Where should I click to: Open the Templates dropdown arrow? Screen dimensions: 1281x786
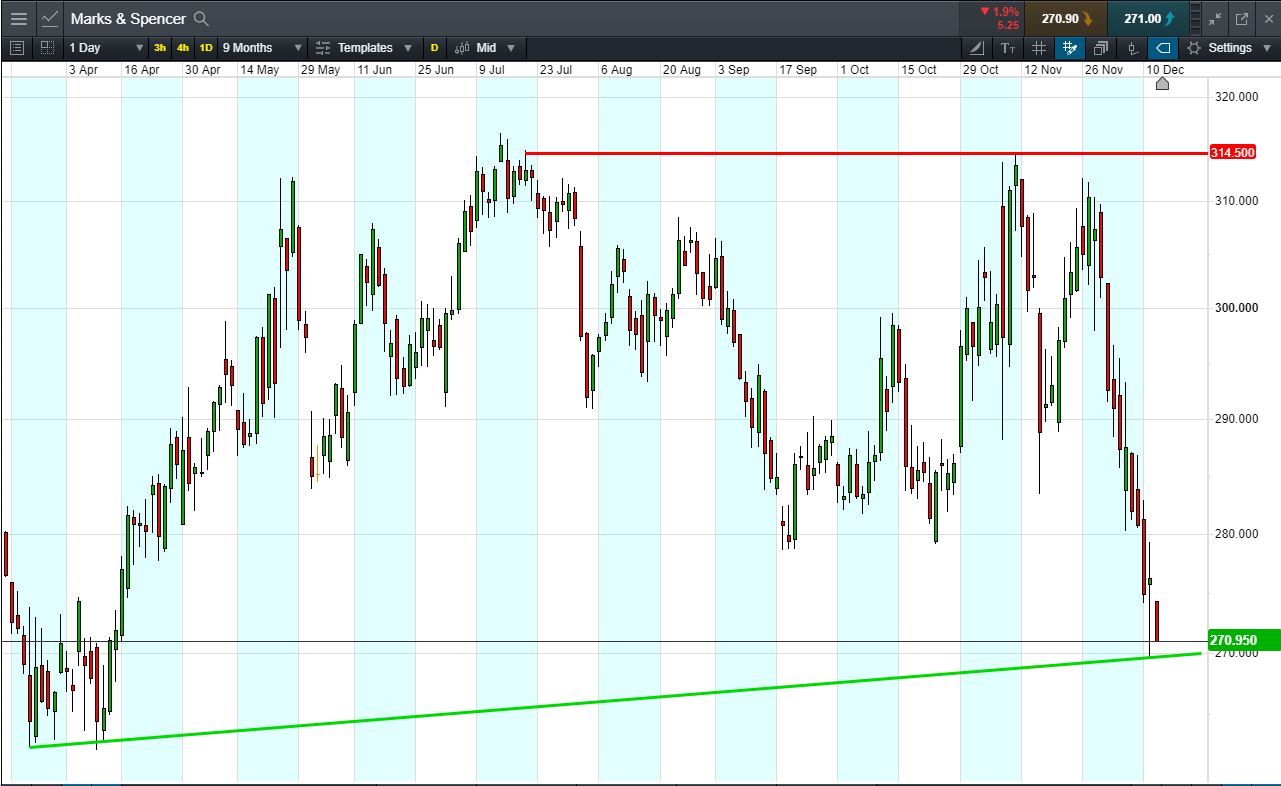coord(408,48)
